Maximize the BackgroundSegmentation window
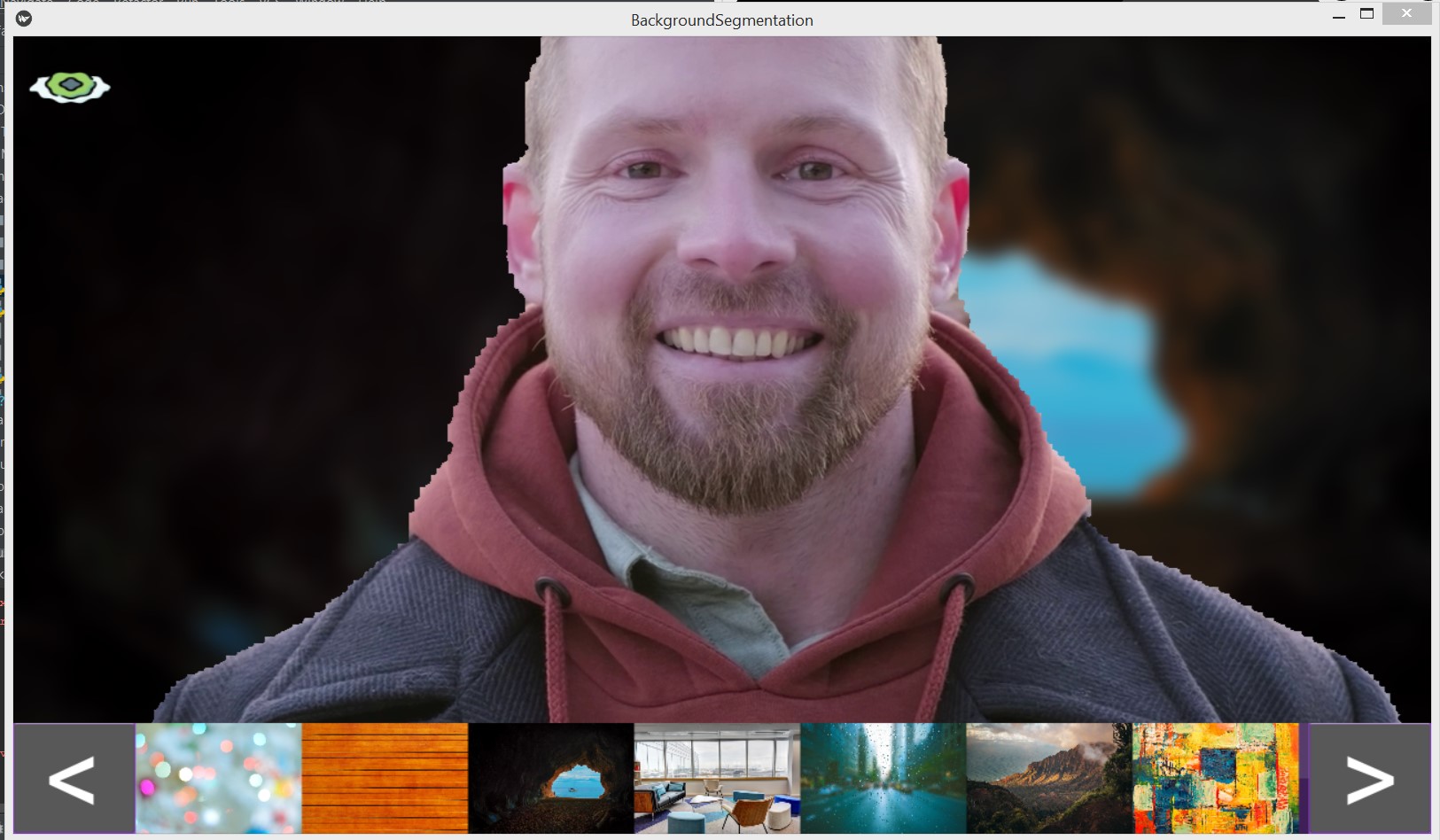1440x840 pixels. pos(1368,13)
